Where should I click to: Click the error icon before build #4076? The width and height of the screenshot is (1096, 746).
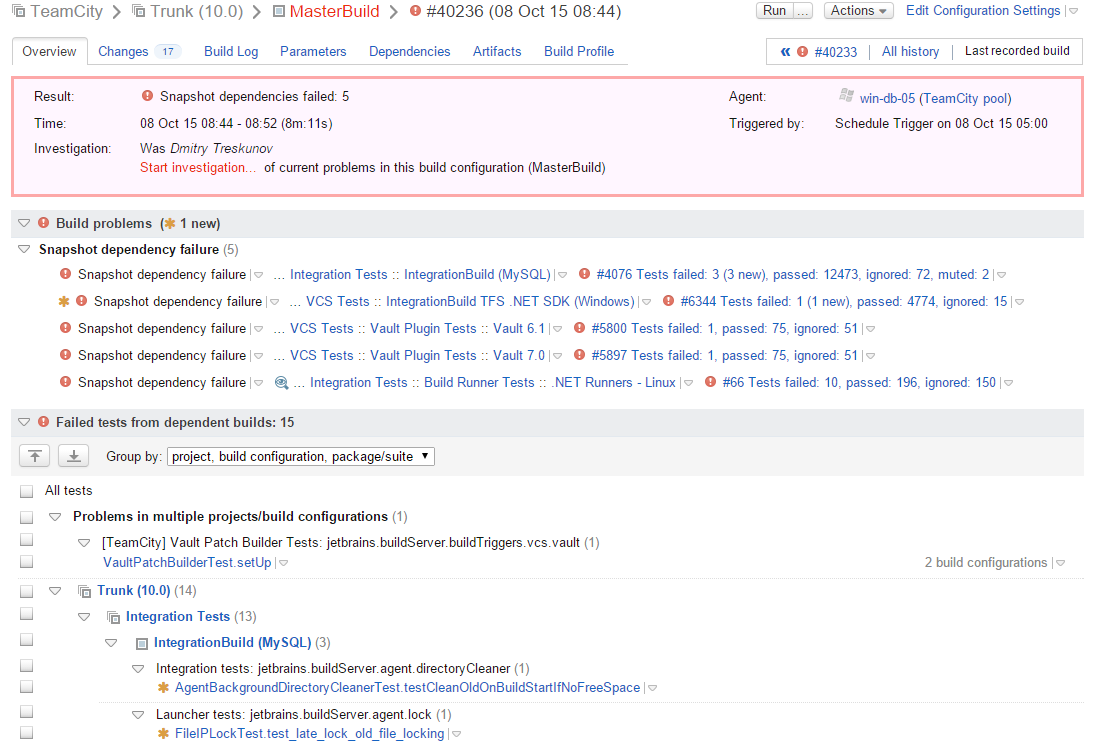[584, 274]
